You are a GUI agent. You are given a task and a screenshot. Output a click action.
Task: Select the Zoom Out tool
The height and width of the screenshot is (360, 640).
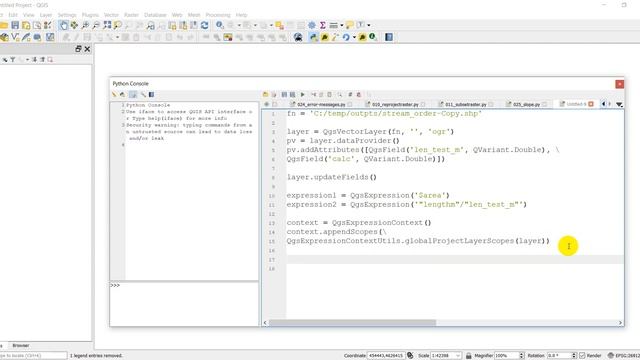pyautogui.click(x=96, y=25)
